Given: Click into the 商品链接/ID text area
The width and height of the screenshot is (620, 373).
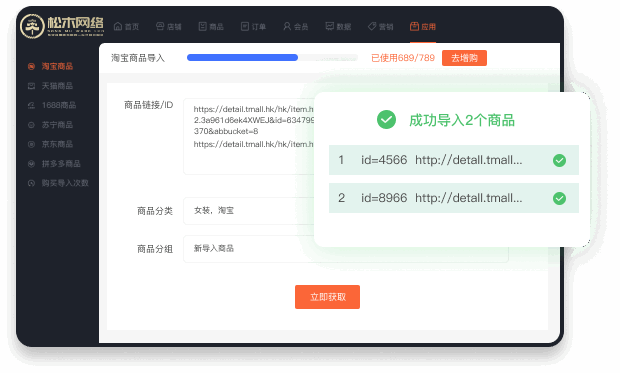Looking at the screenshot, I should click(249, 136).
